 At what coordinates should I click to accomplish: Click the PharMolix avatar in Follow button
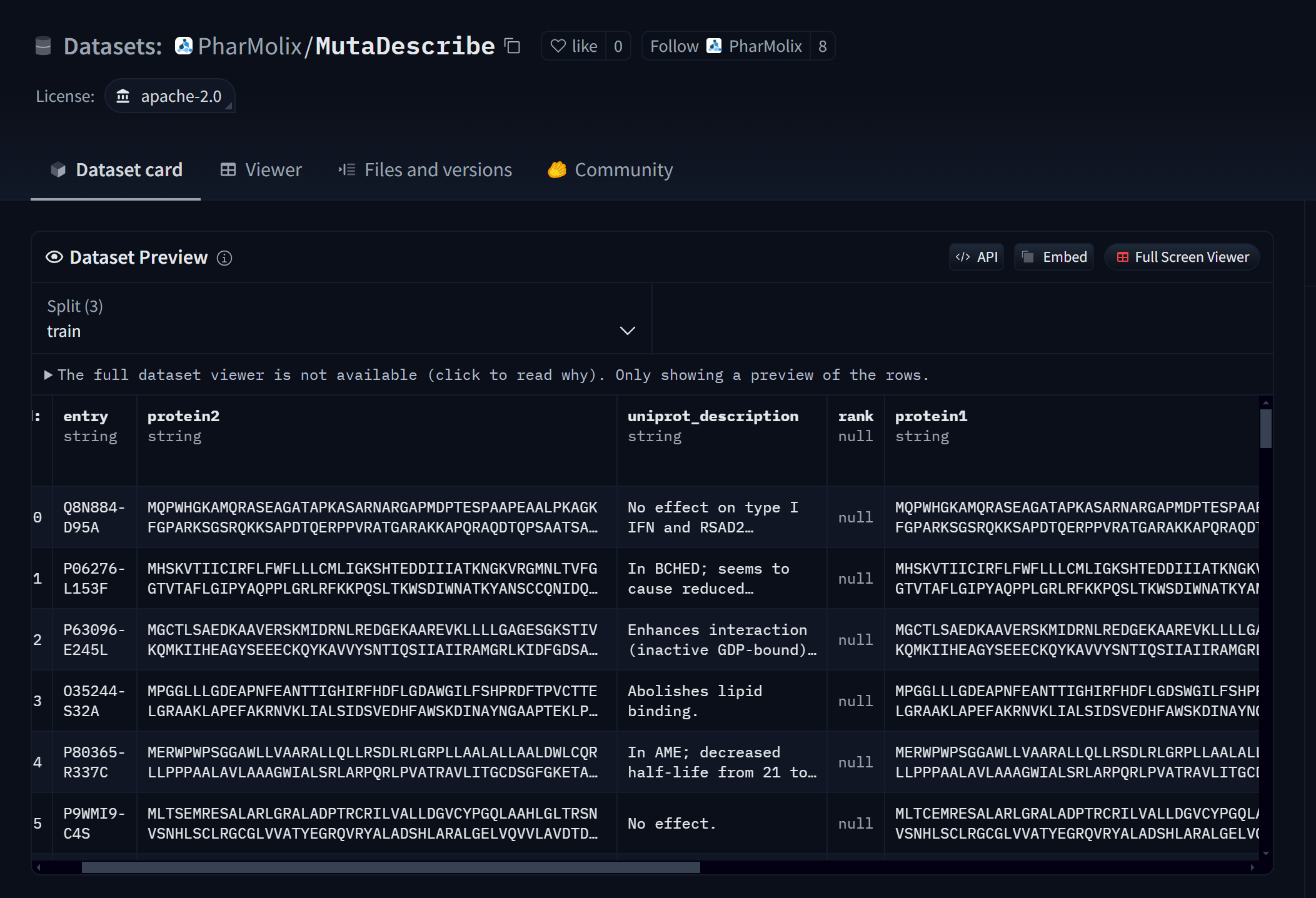tap(714, 46)
